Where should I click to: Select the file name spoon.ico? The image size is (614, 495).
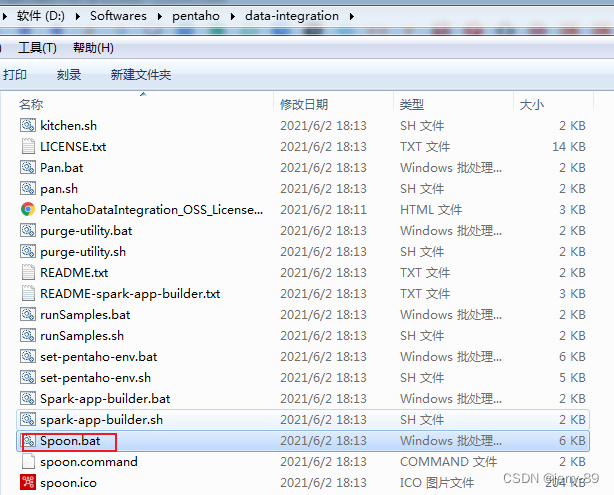point(69,483)
